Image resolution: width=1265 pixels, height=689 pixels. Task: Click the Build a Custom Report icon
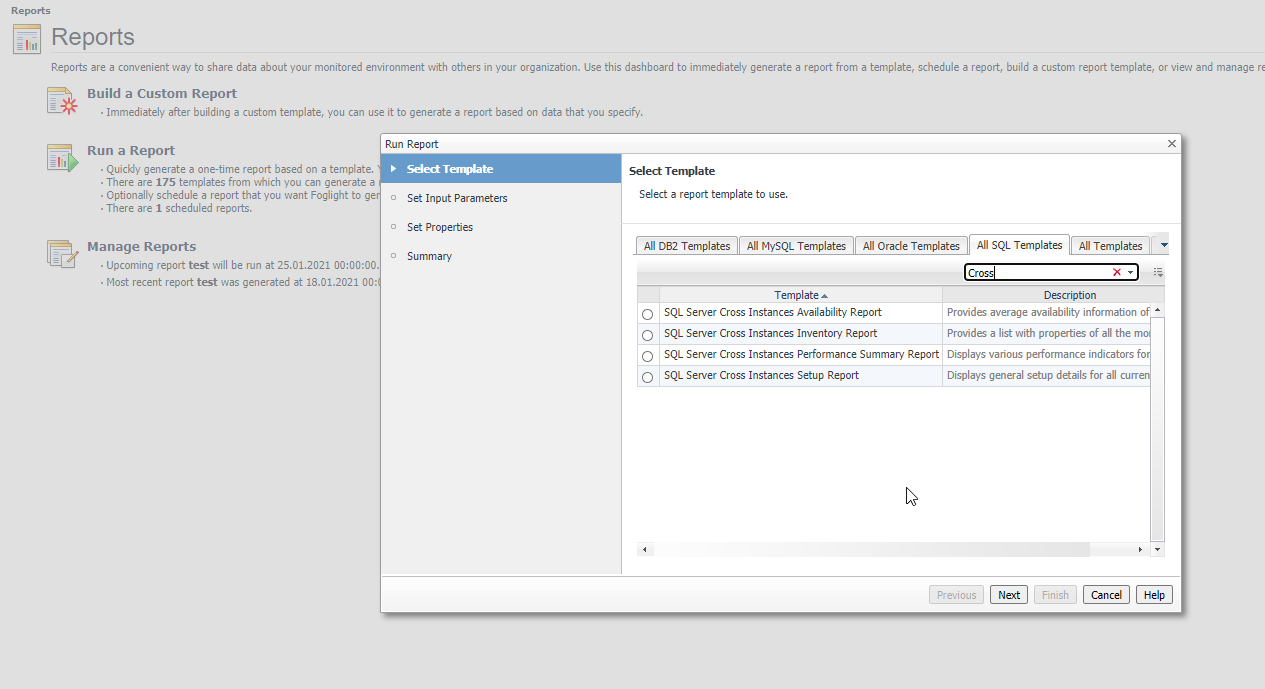(62, 102)
